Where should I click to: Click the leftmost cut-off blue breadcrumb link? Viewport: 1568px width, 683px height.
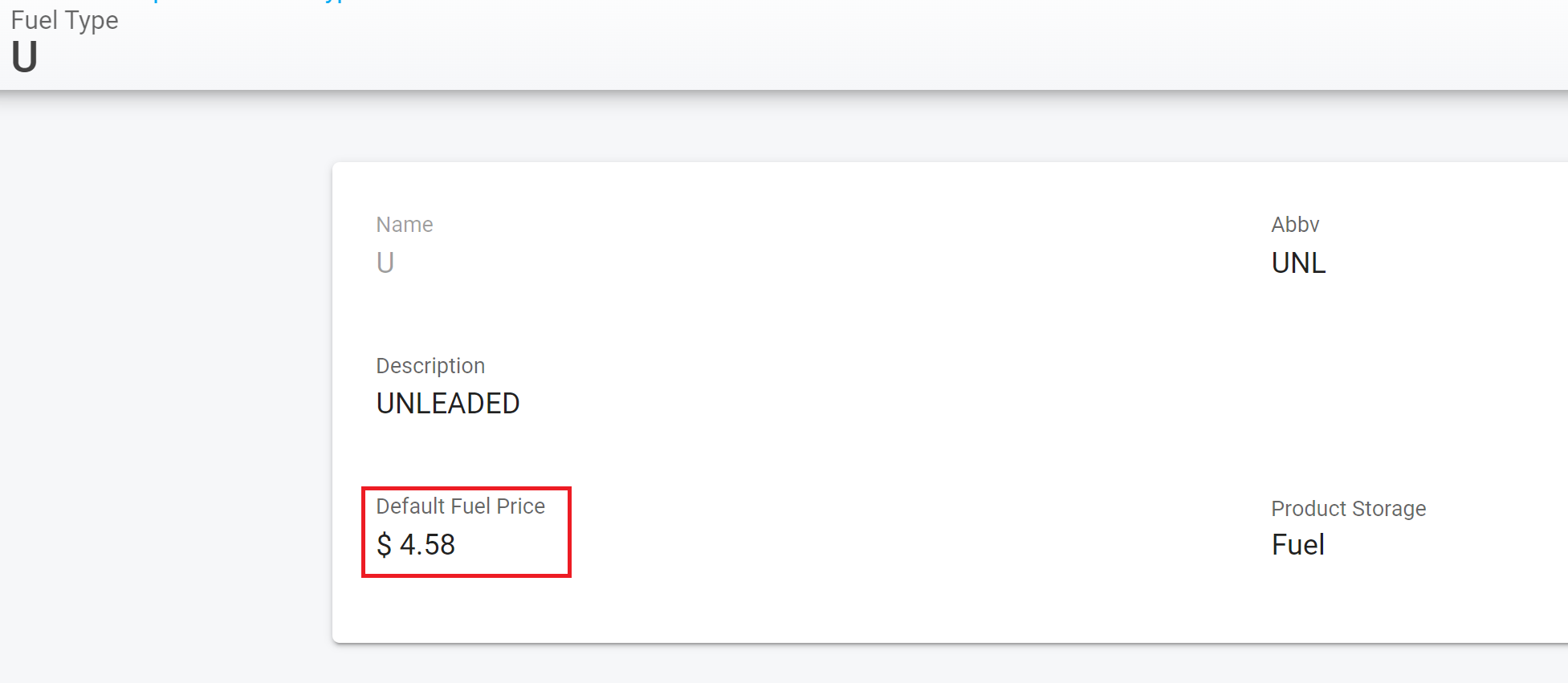(x=156, y=2)
